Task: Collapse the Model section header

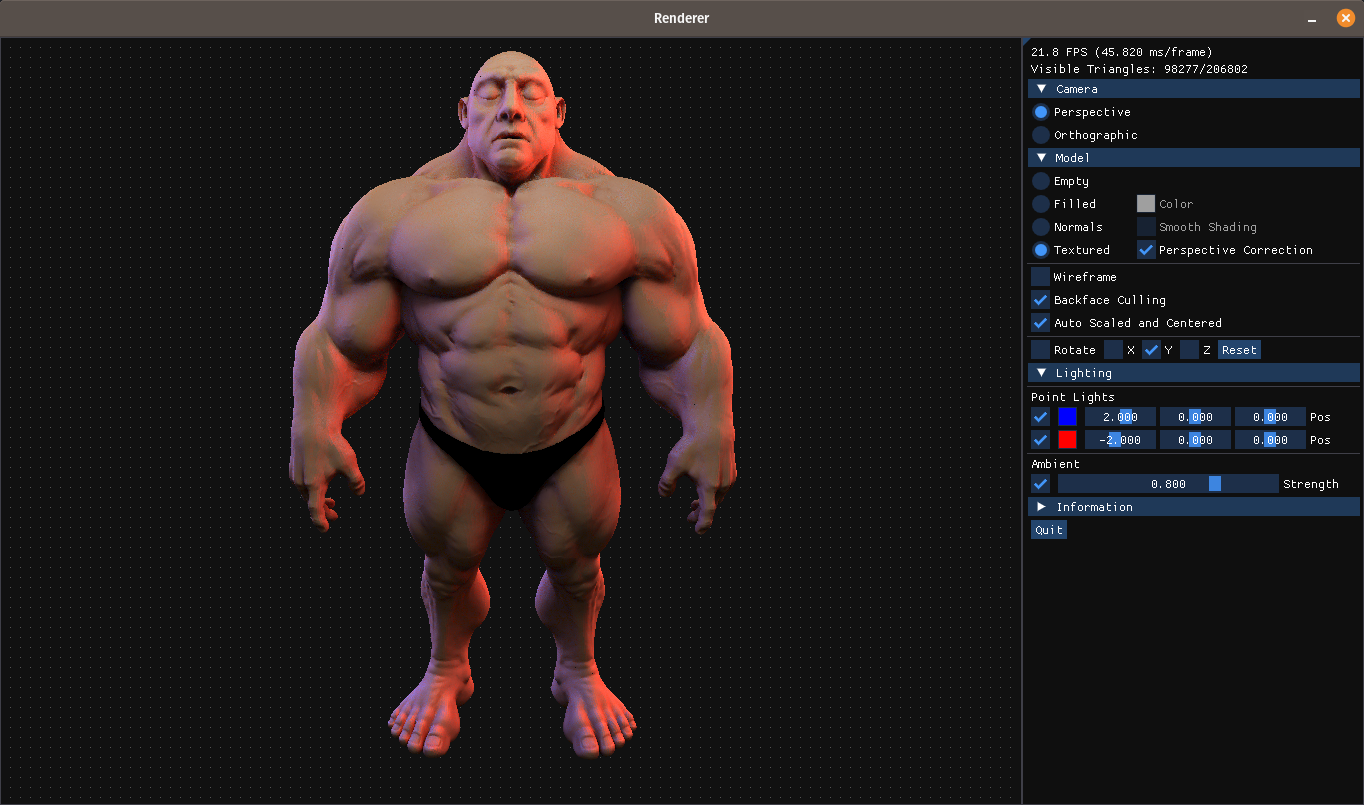Action: click(x=1194, y=158)
